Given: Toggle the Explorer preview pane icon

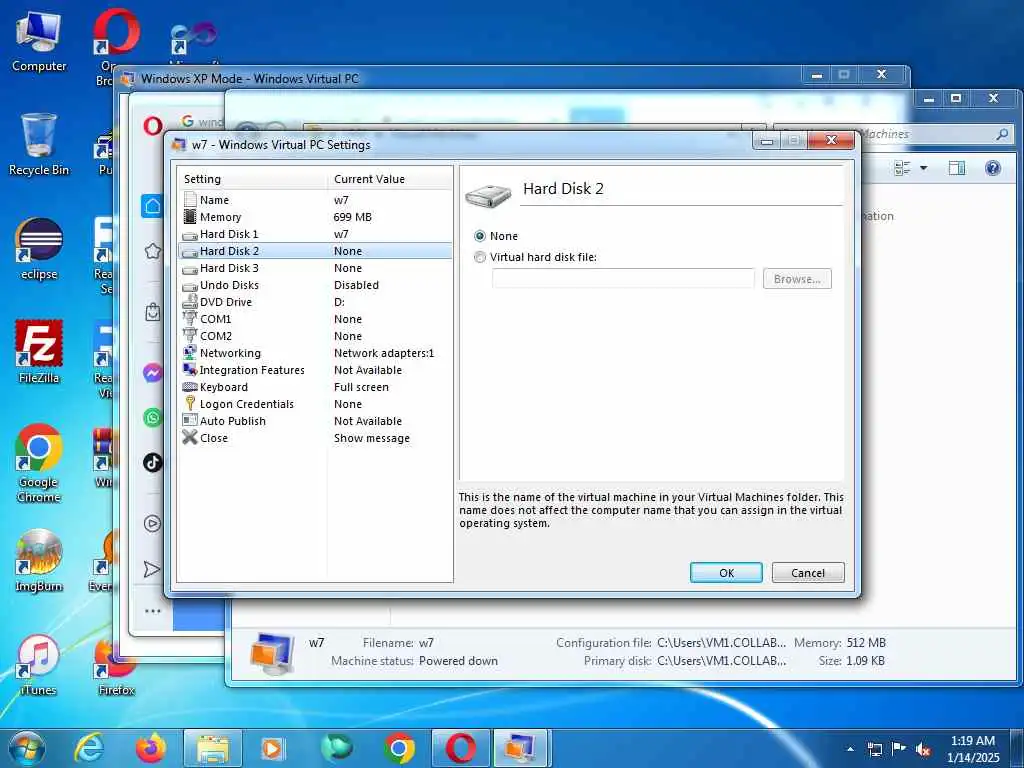Looking at the screenshot, I should [x=957, y=168].
